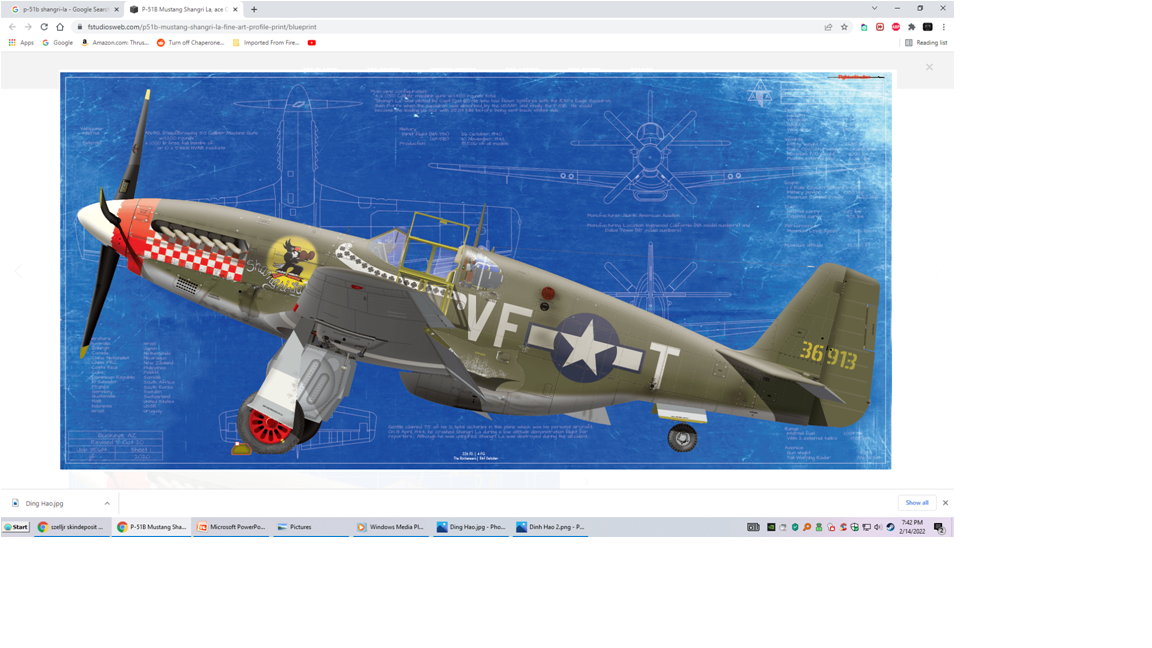Screen dimensions: 1152x648
Task: Close the downloads bar
Action: (x=946, y=503)
